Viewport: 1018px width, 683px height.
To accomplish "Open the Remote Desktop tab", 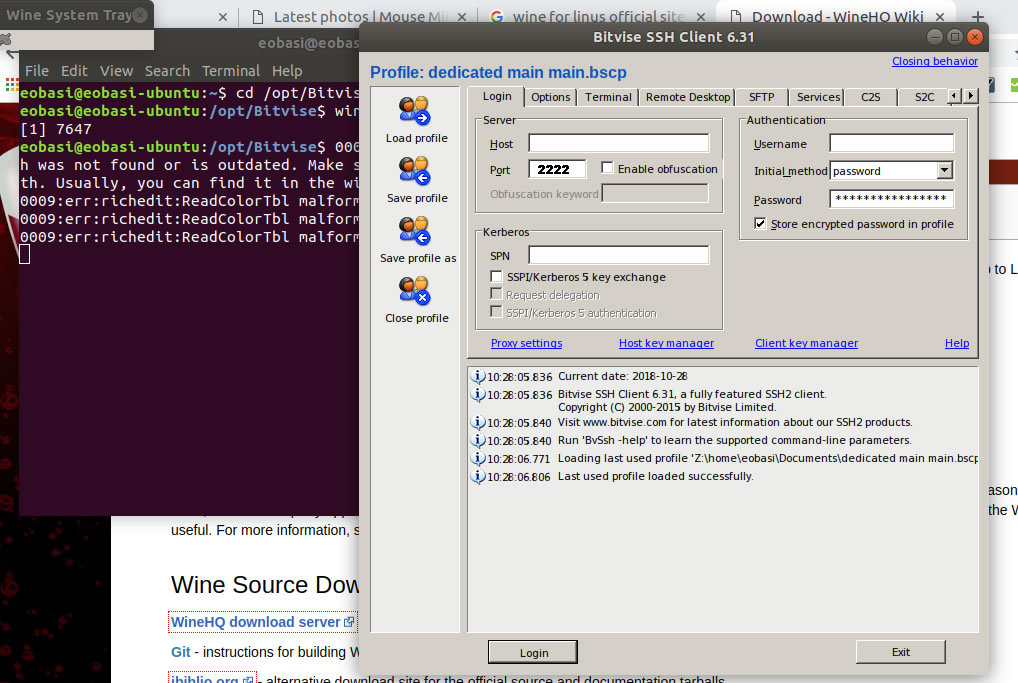I will (x=688, y=97).
